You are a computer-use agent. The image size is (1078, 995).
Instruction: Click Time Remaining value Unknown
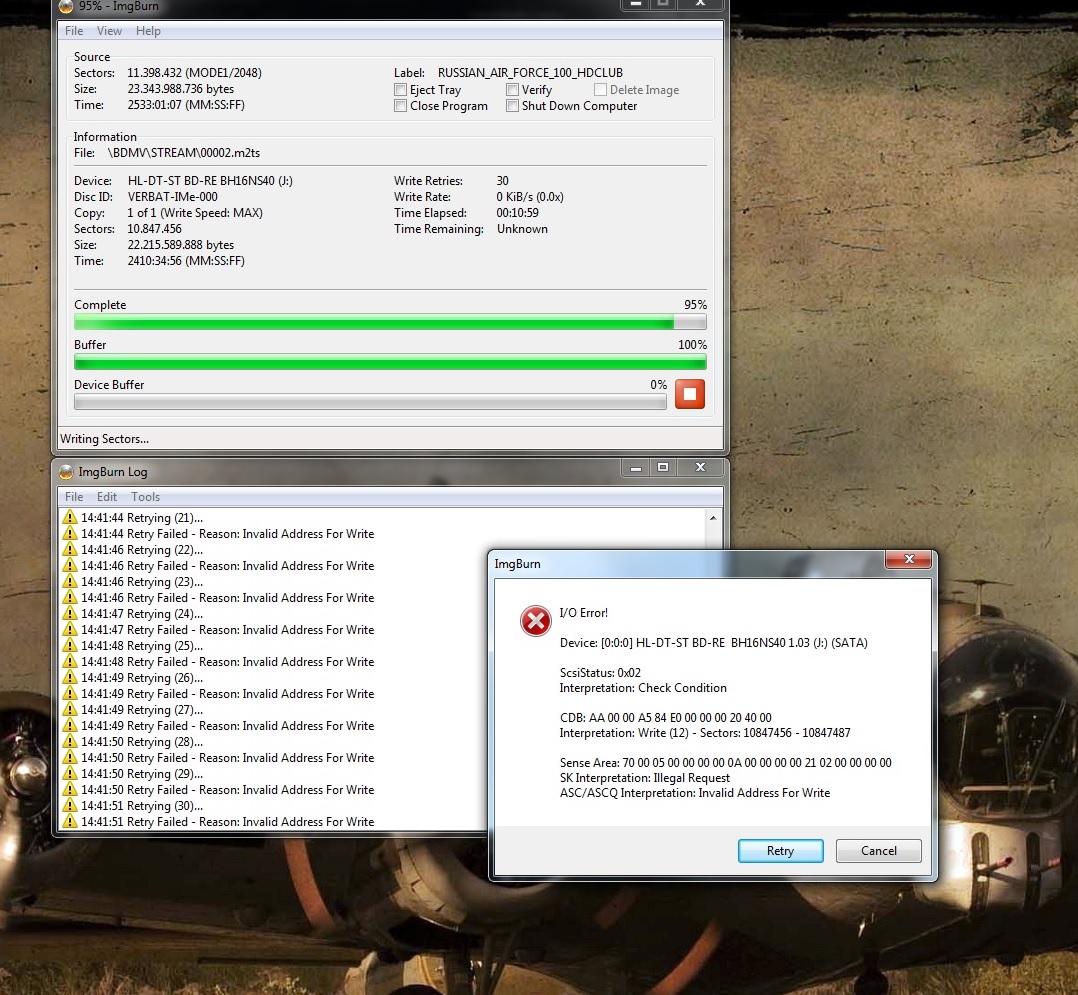tap(522, 229)
